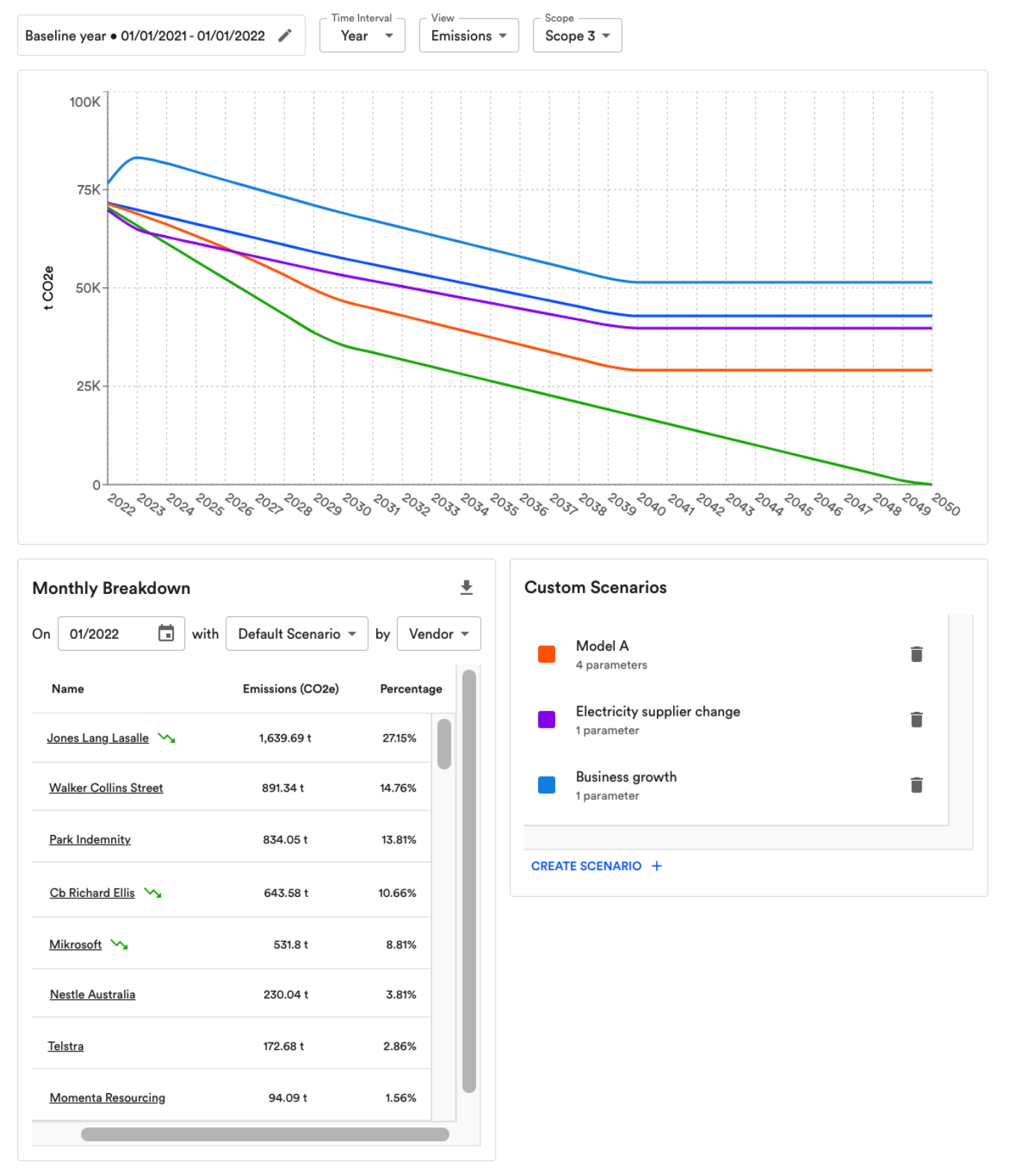This screenshot has height=1176, width=1009.
Task: Open the Default Scenario dropdown
Action: [296, 634]
